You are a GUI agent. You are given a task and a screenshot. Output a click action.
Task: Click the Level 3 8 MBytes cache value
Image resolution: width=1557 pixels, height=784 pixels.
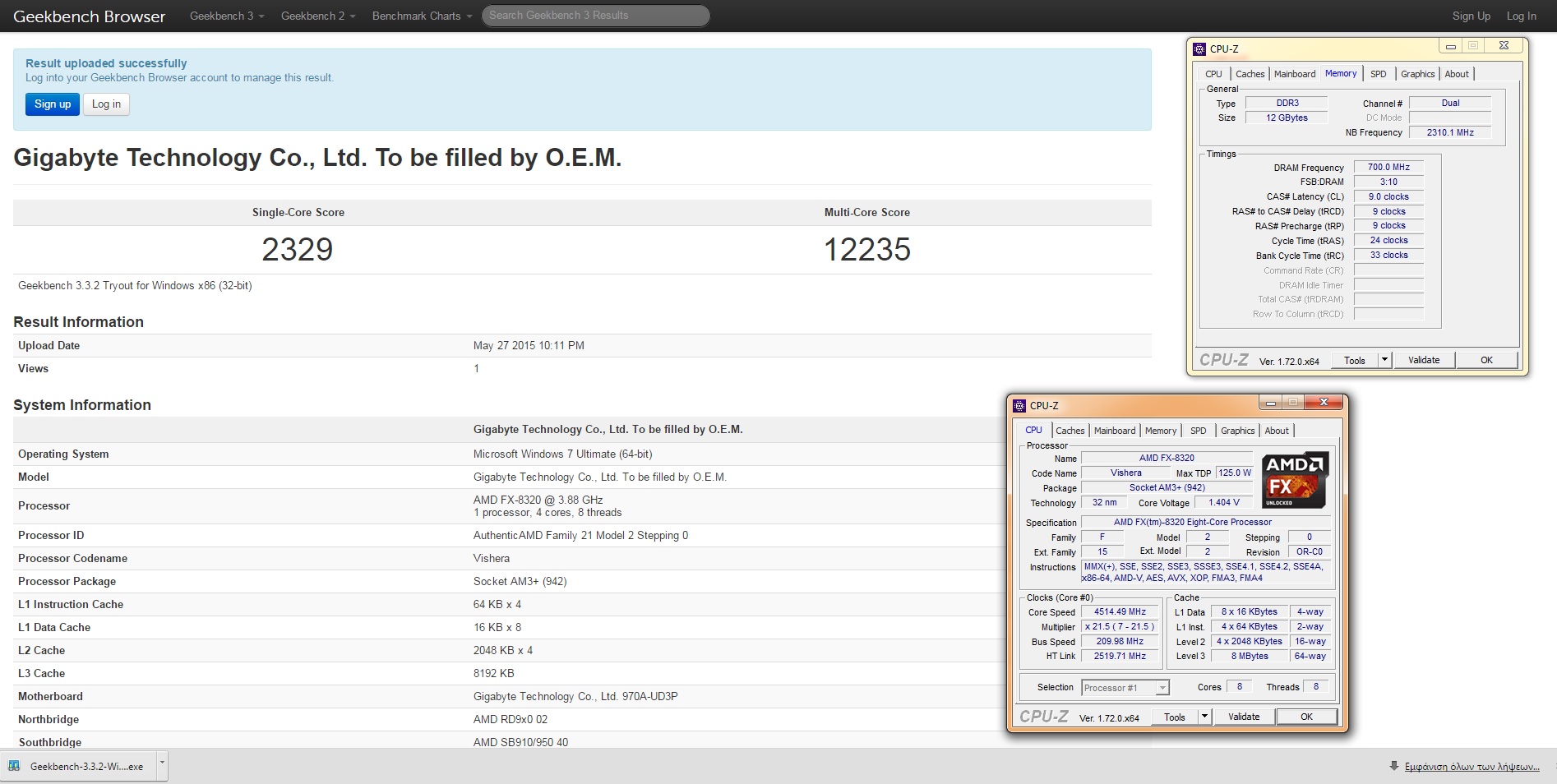1250,657
